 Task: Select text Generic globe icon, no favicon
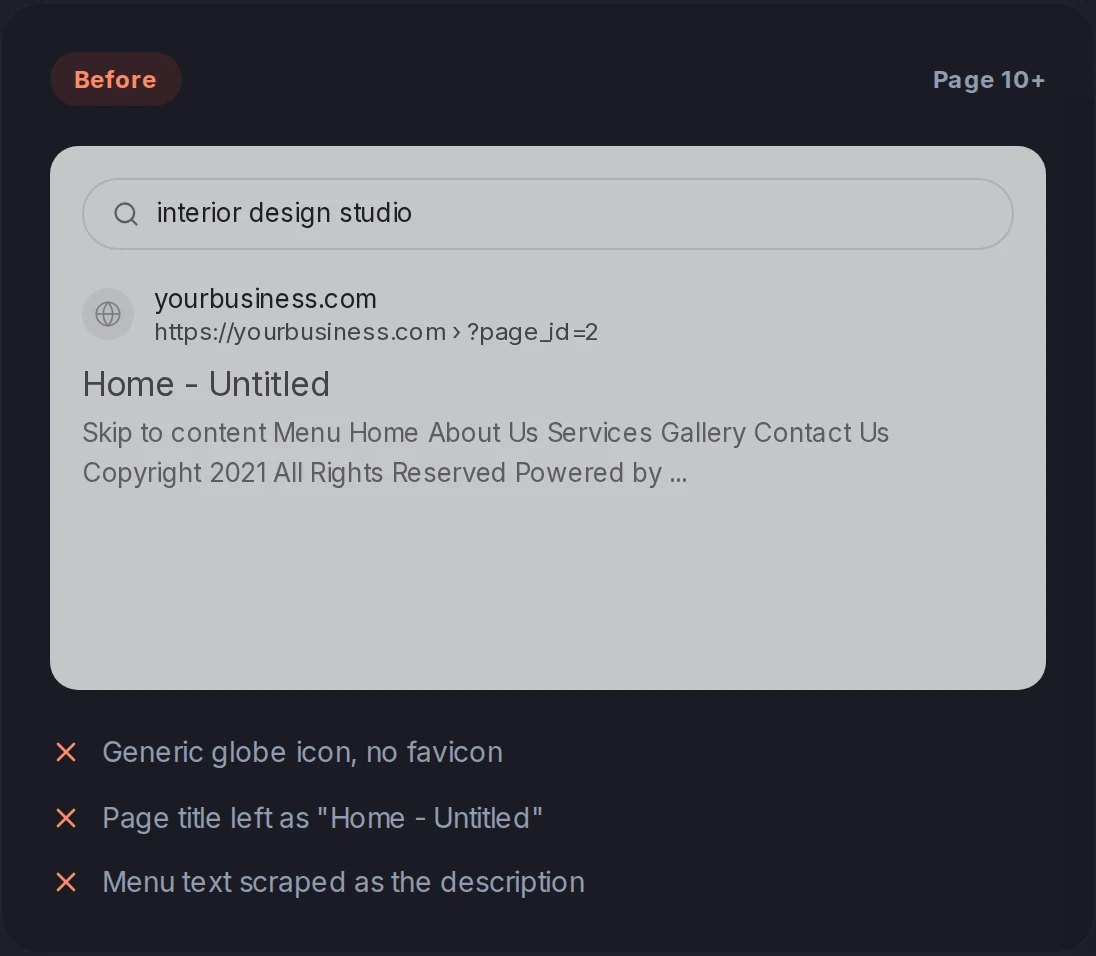point(303,753)
